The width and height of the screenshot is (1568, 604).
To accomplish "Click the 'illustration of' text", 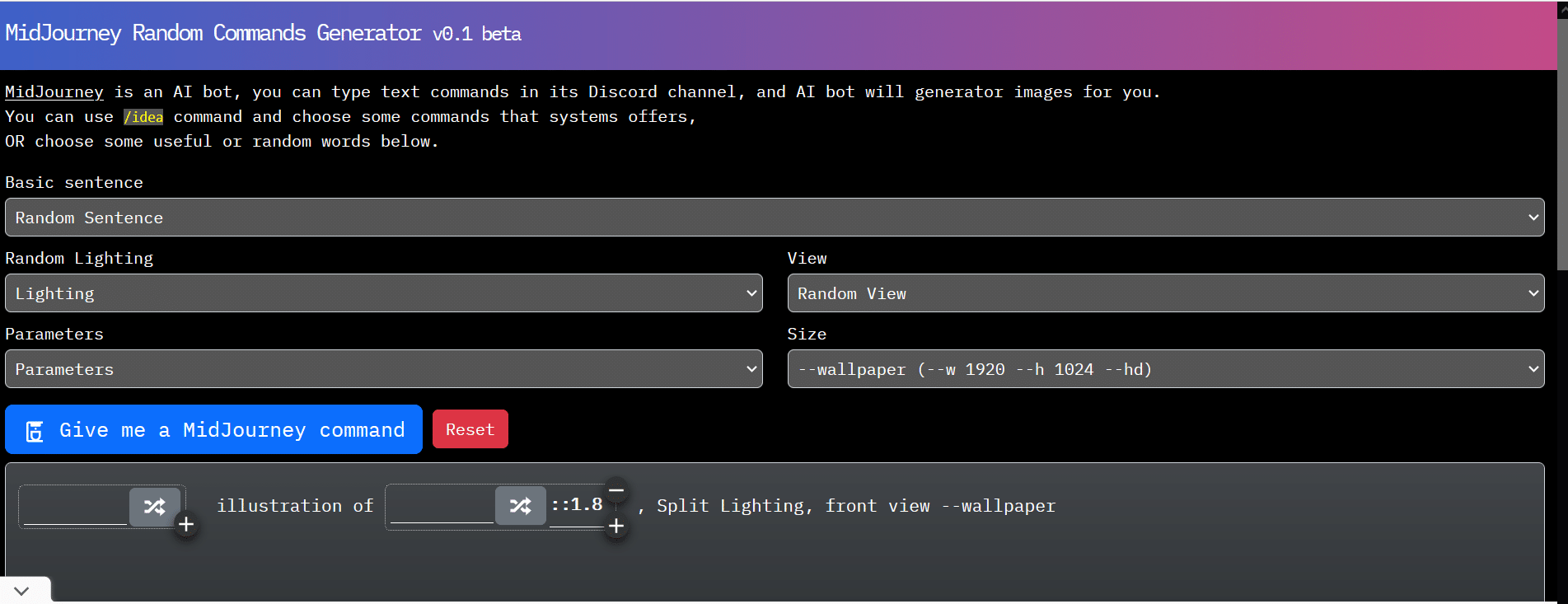I will [295, 506].
